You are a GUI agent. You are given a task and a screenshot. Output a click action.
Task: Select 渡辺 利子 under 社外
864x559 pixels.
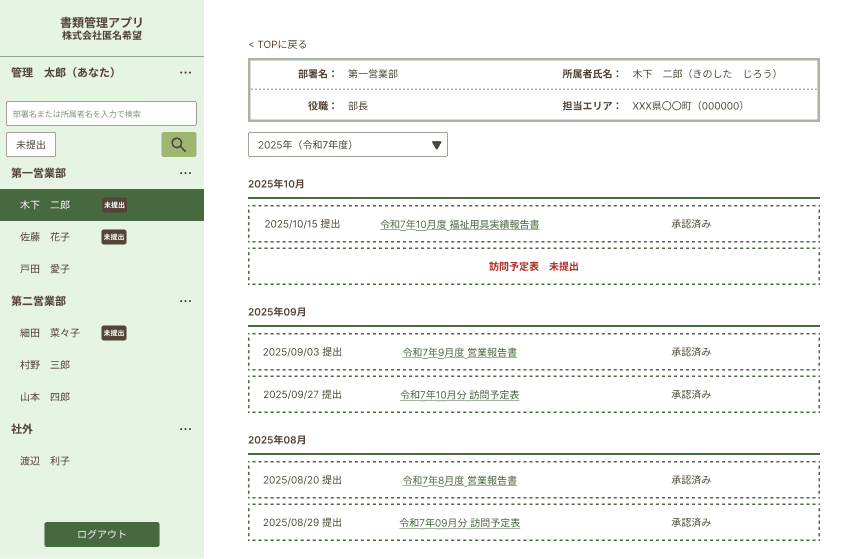click(46, 461)
